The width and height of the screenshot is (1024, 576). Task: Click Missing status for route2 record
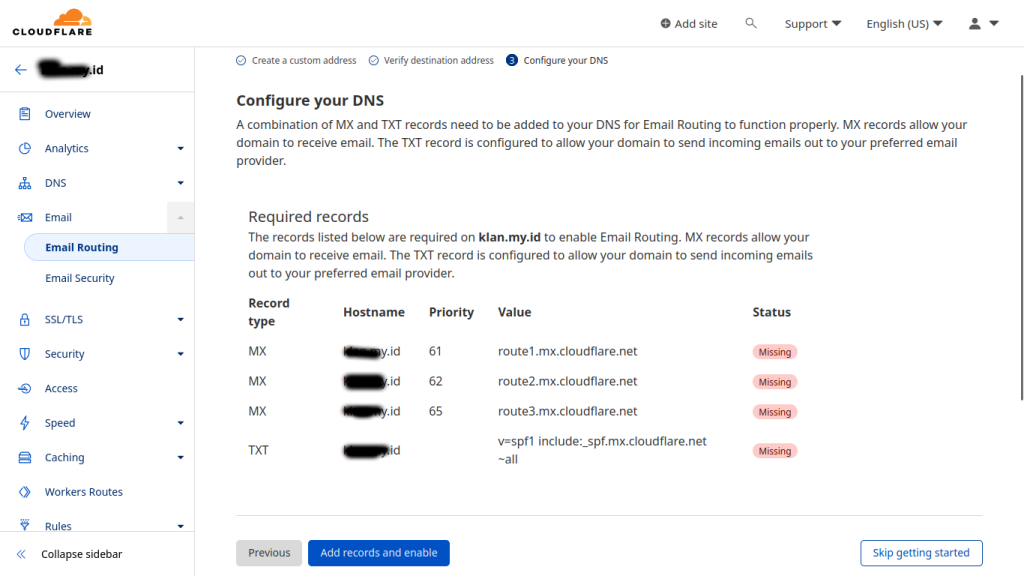(775, 382)
